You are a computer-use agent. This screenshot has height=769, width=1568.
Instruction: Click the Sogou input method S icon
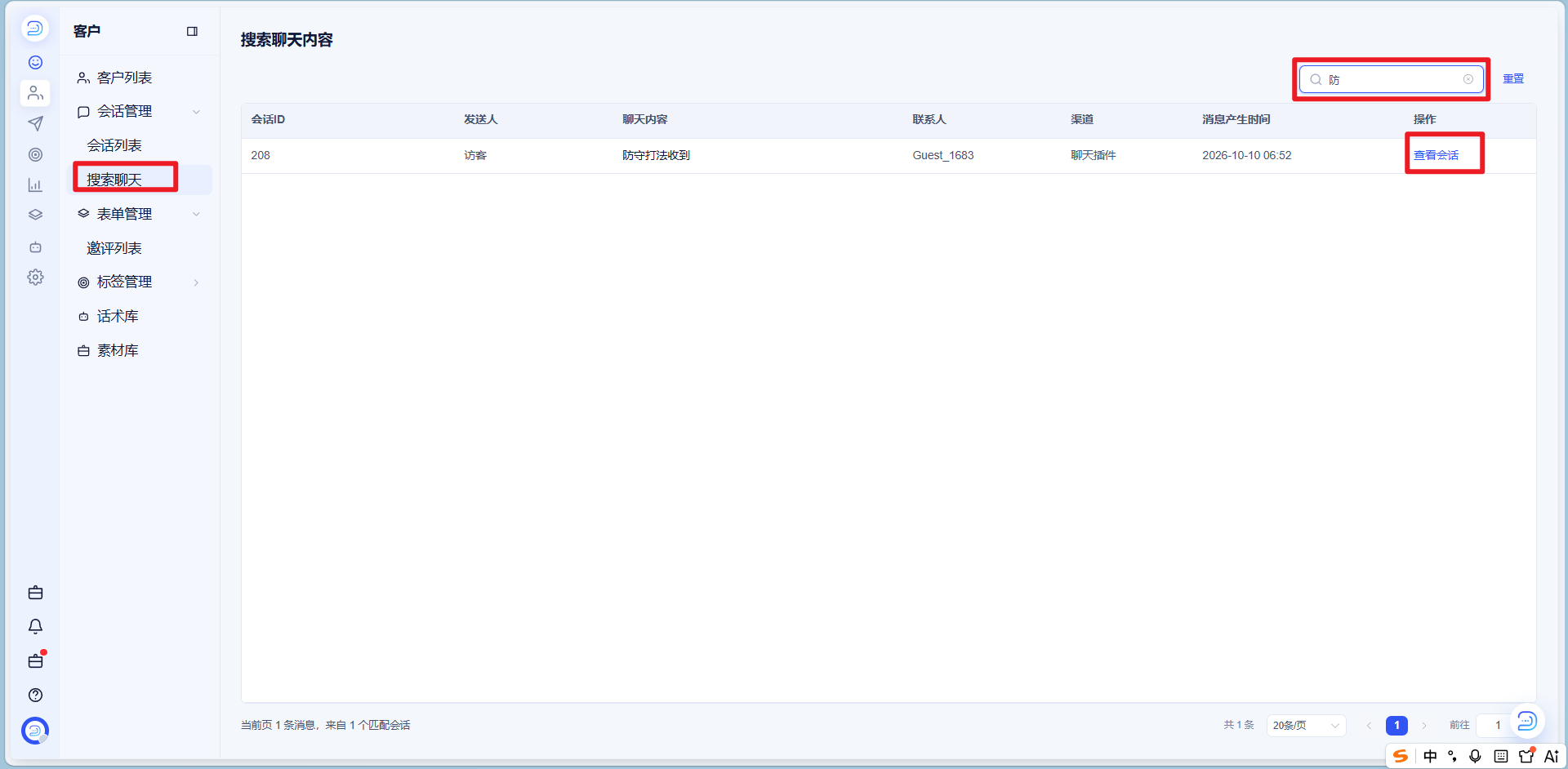click(1401, 756)
